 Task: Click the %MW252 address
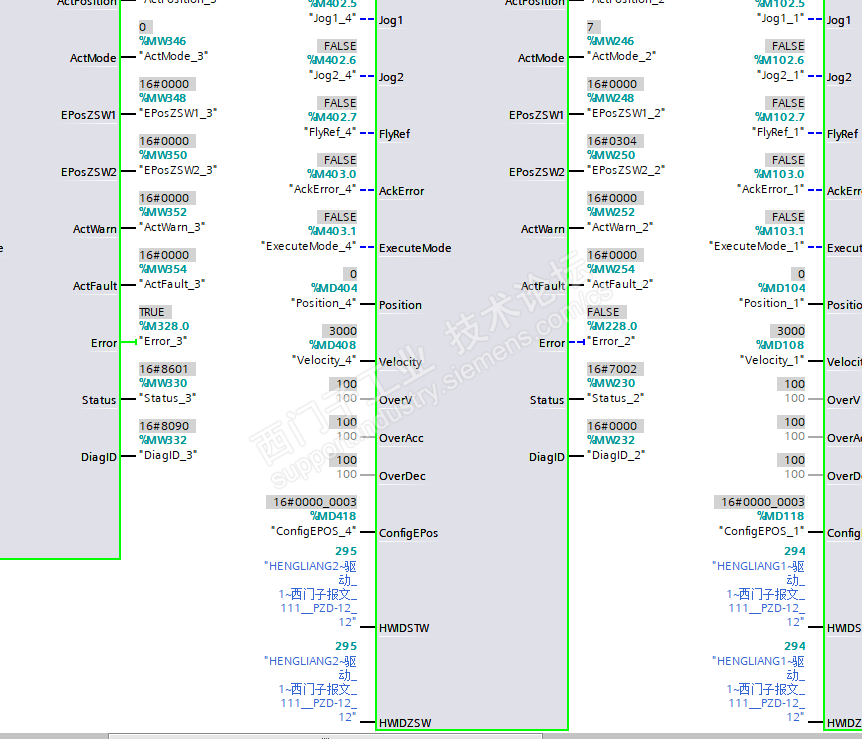tap(611, 212)
